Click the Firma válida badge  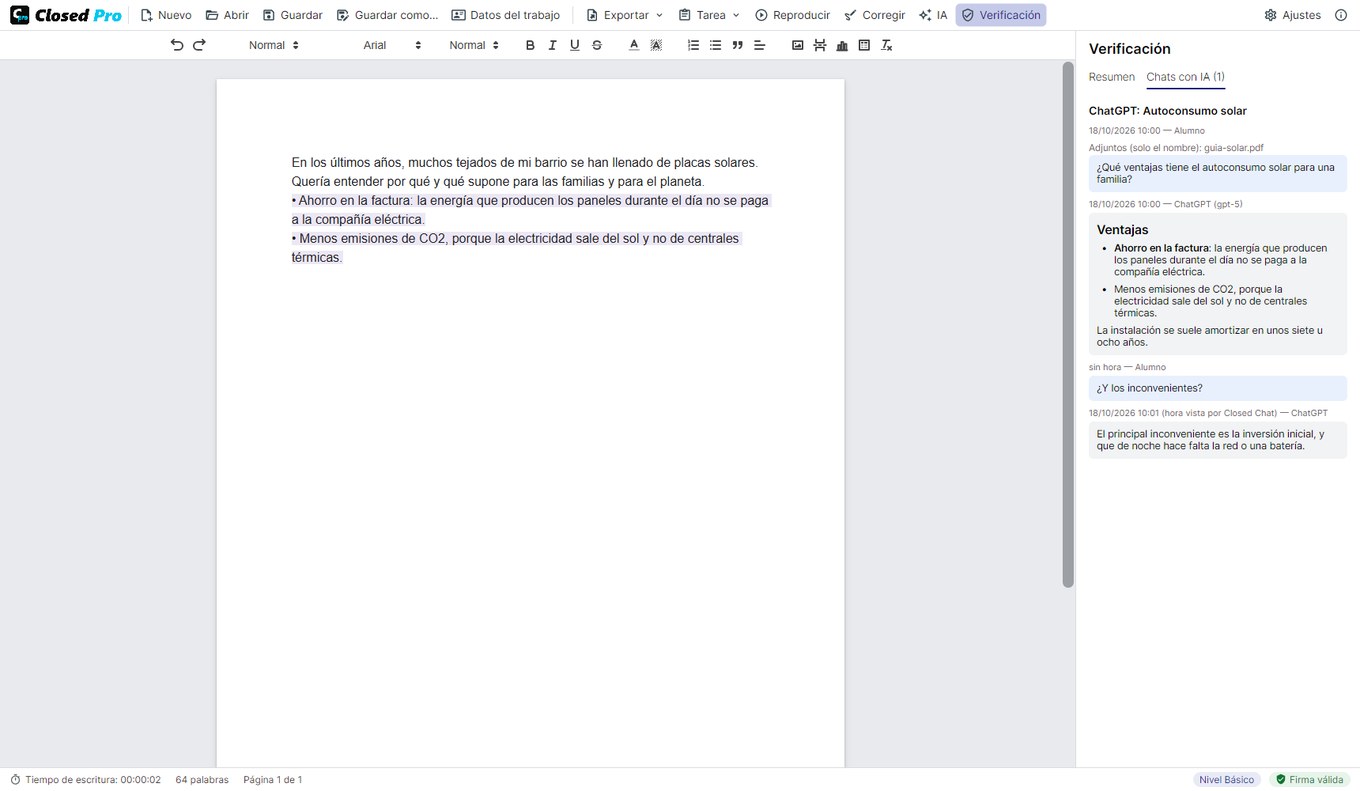[x=1310, y=780]
